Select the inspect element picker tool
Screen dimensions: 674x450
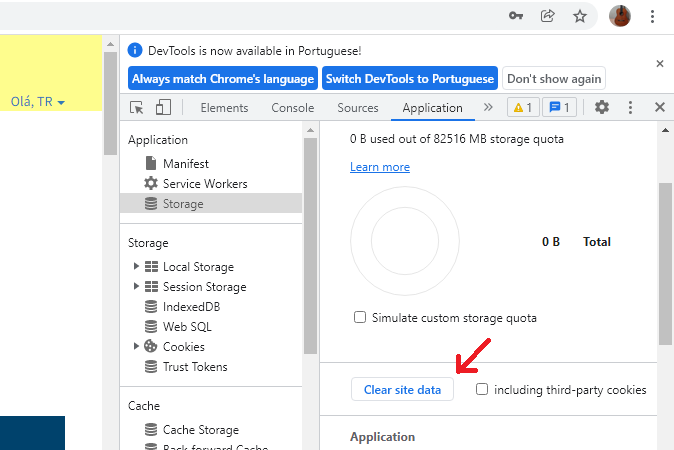tap(137, 107)
